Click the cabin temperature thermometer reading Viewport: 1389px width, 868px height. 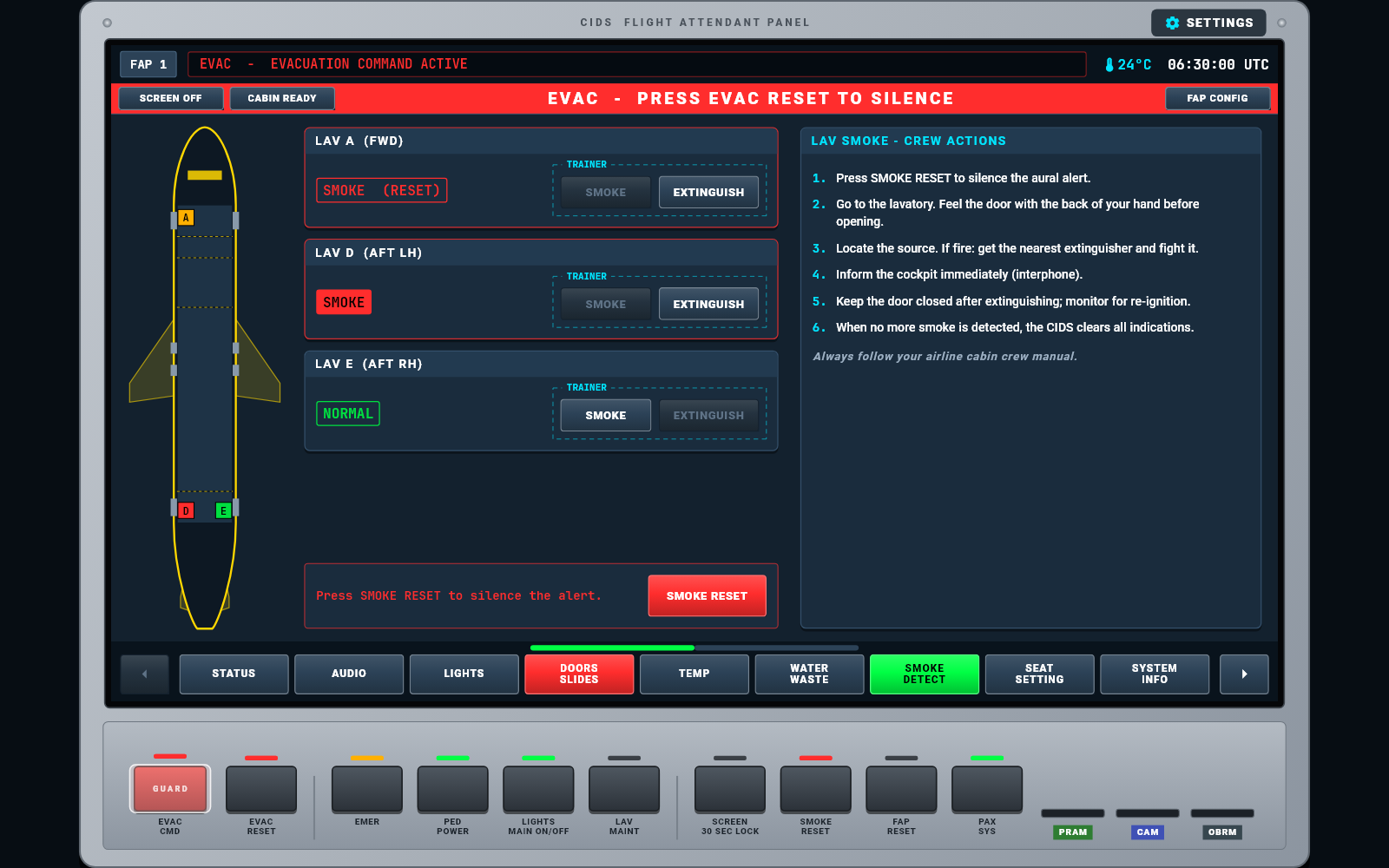click(1128, 64)
